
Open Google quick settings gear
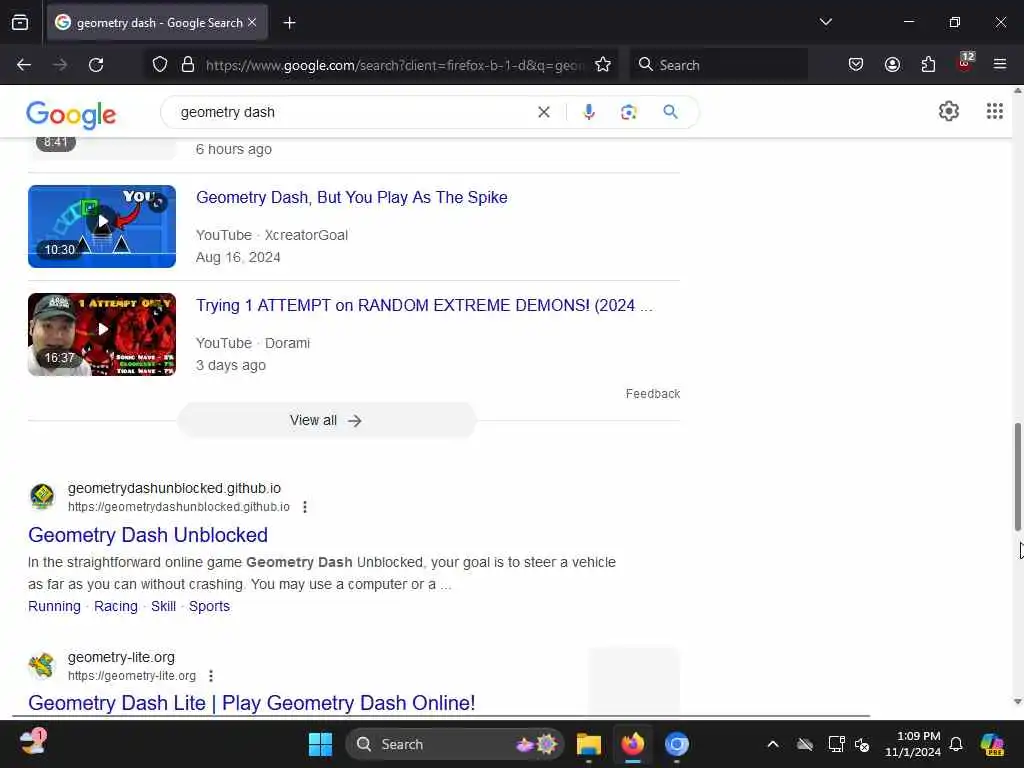[x=948, y=112]
